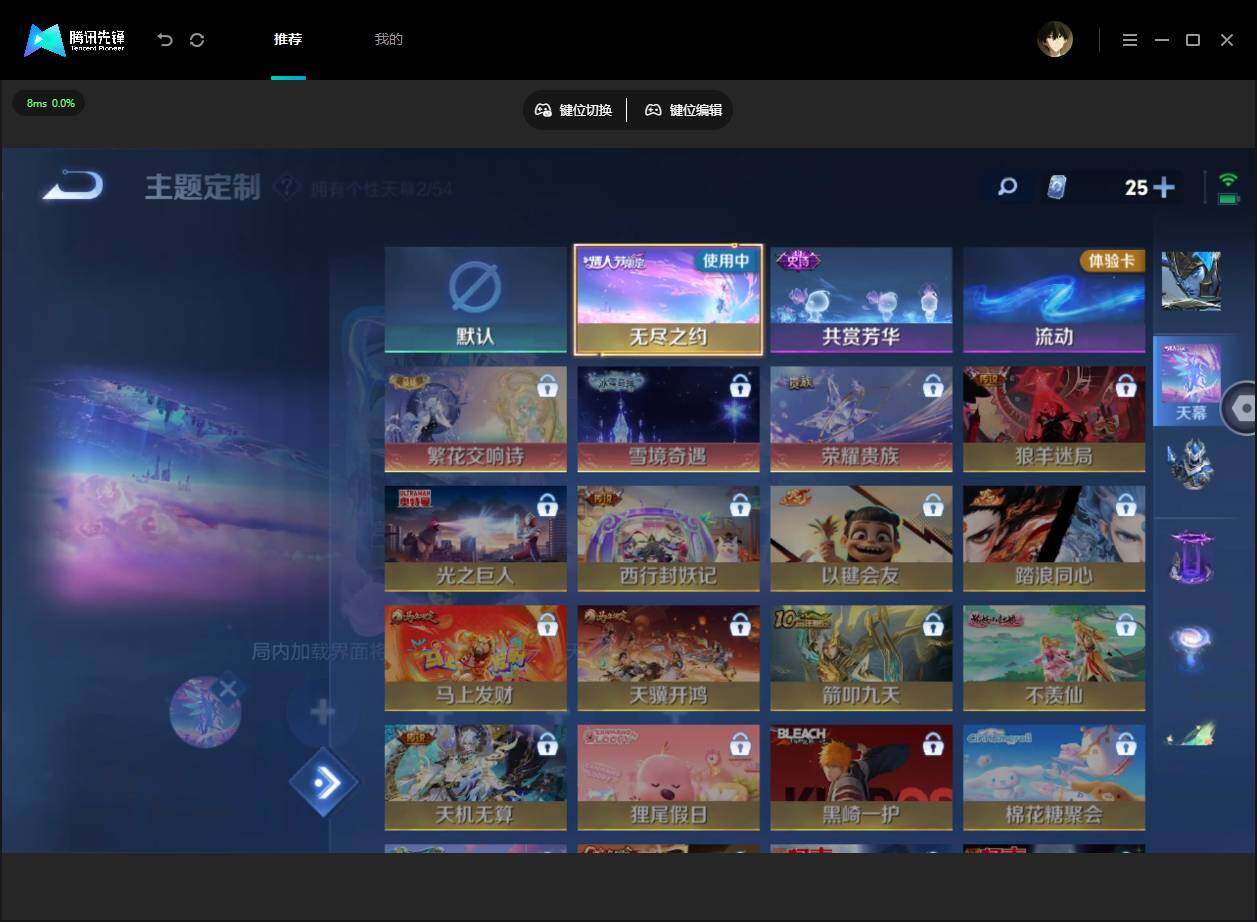
Task: Click the Tencent Pioneer logo
Action: (75, 40)
